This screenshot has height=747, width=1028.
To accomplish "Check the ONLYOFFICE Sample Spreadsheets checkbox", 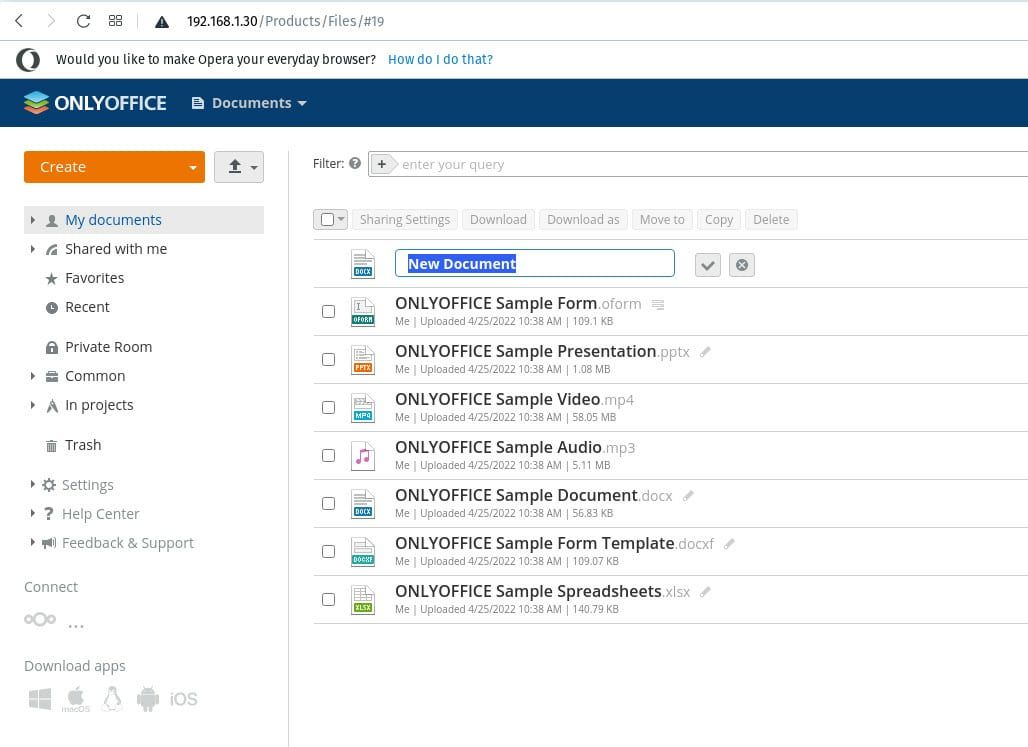I will (328, 599).
